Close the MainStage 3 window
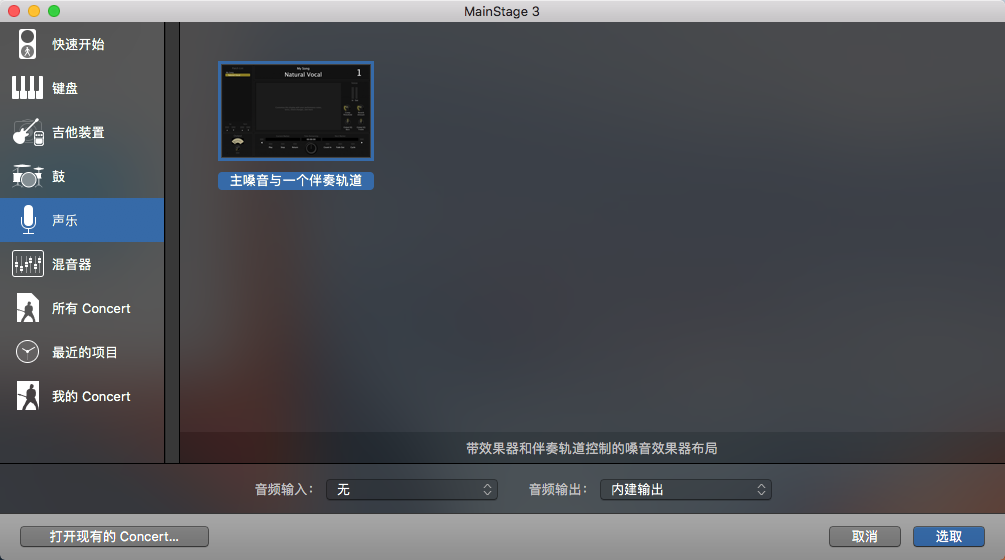This screenshot has height=560, width=1005. 14,11
